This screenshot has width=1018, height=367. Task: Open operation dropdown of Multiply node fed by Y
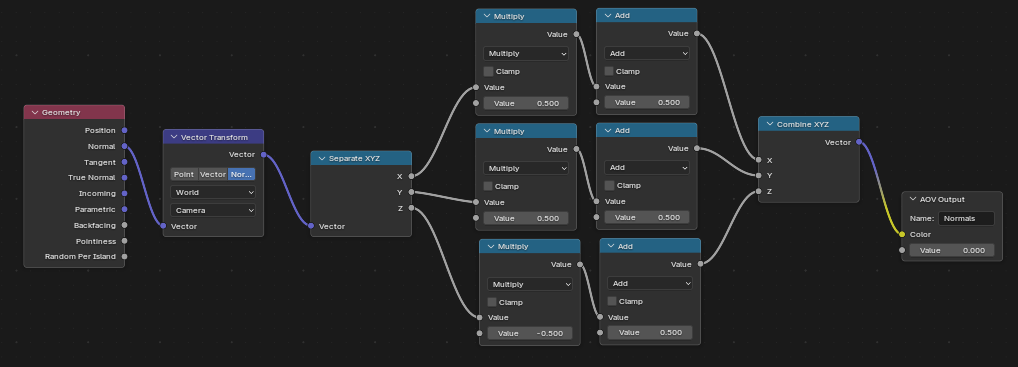point(526,168)
